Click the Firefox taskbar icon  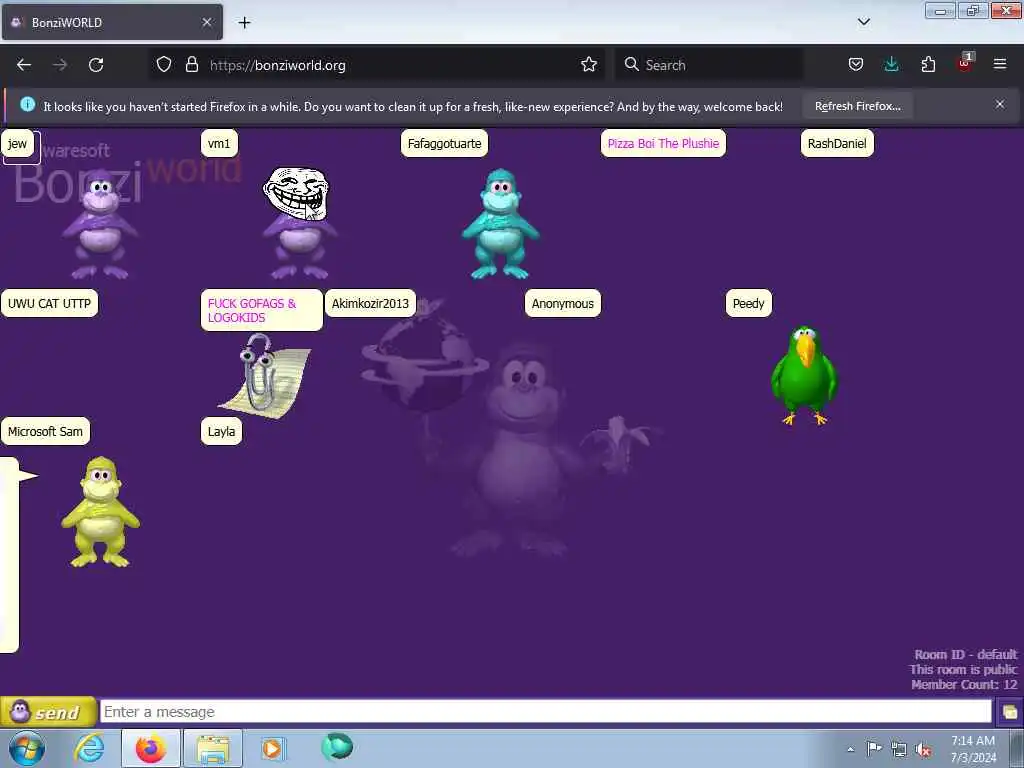151,748
